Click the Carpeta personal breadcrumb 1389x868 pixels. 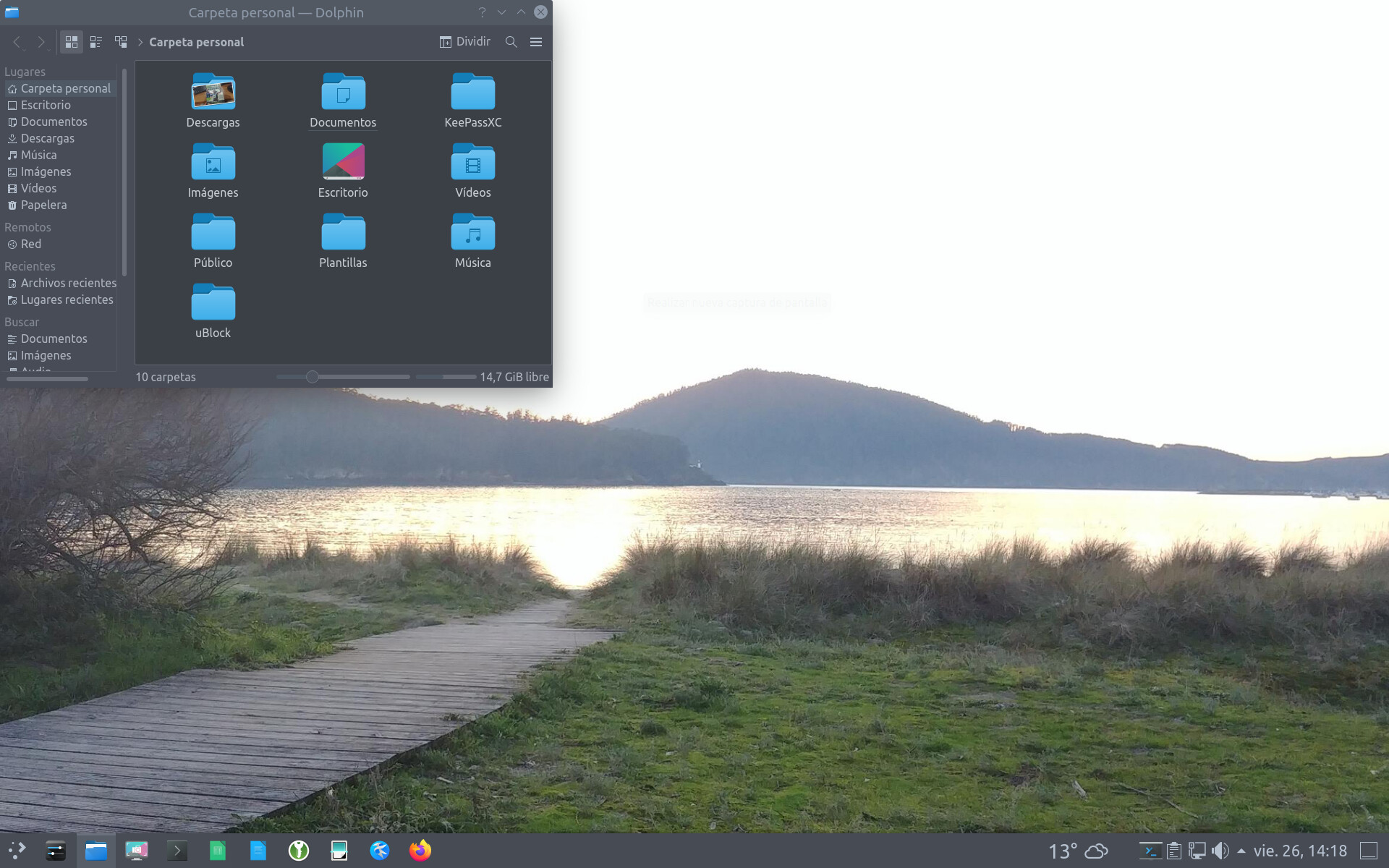pos(196,42)
